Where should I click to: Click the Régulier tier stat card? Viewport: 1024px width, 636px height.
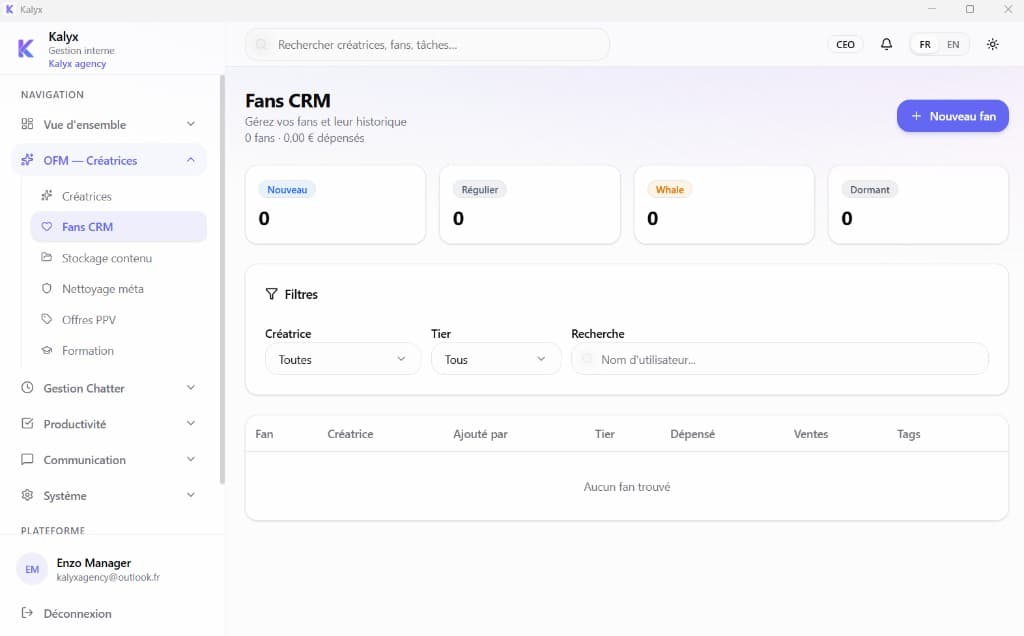point(530,204)
